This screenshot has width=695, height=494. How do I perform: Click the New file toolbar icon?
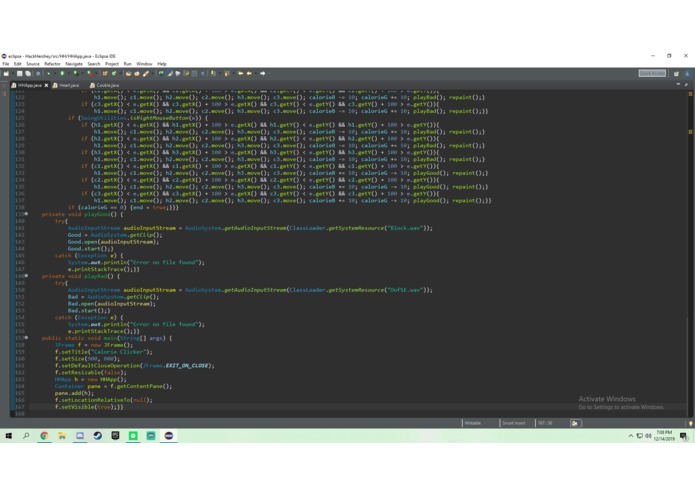(x=6, y=73)
